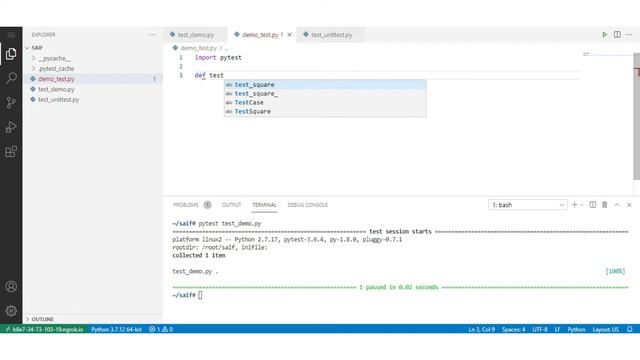Open Explorer more actions ellipsis
Image resolution: width=640 pixels, height=360 pixels.
[x=152, y=35]
